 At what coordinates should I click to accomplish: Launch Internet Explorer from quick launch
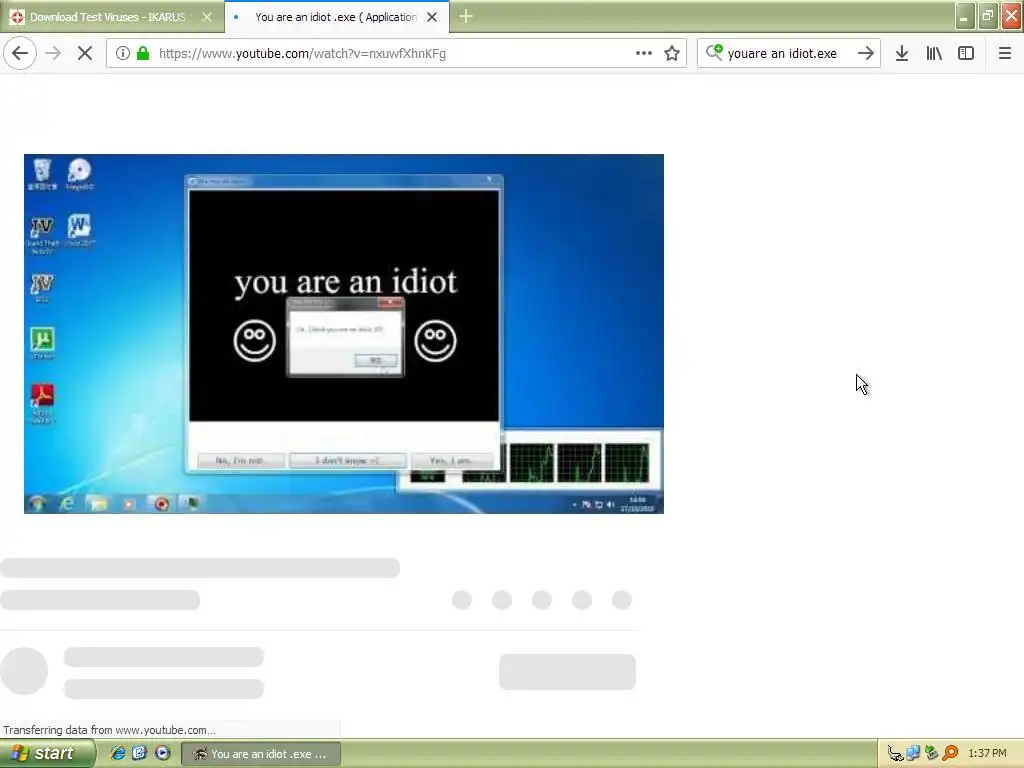(x=118, y=754)
